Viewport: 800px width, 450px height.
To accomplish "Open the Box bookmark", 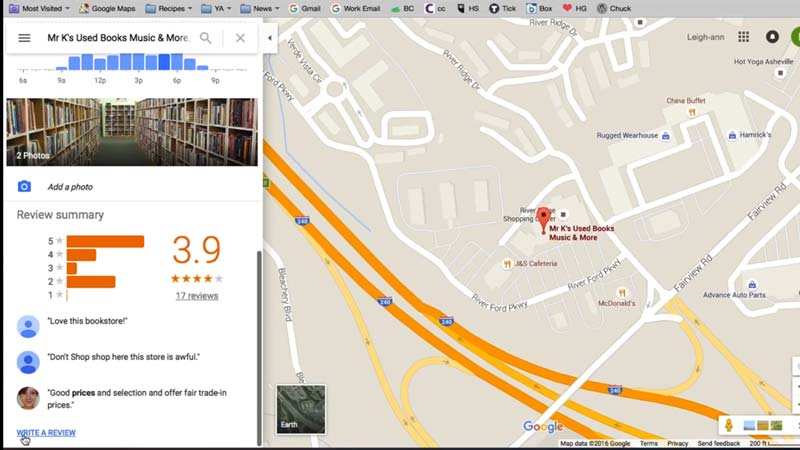I will [539, 8].
